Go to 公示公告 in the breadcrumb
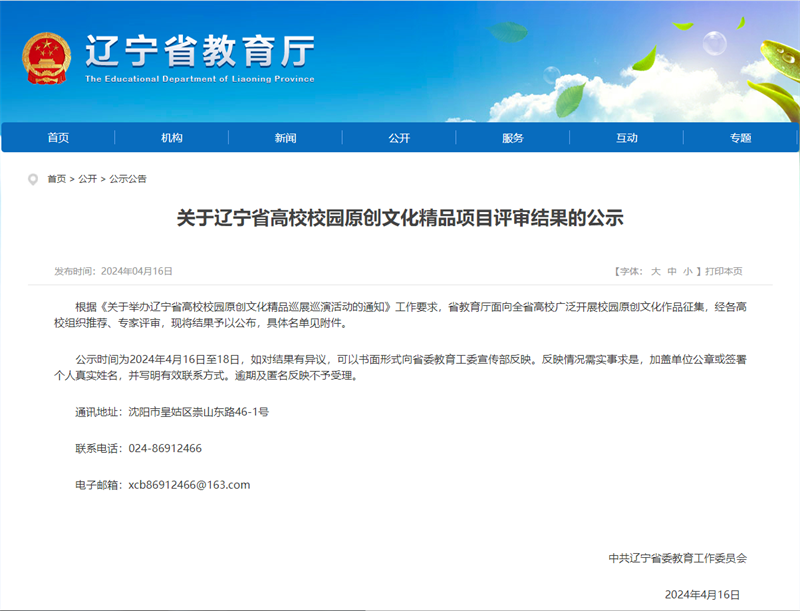Image resolution: width=800 pixels, height=611 pixels. pyautogui.click(x=128, y=179)
